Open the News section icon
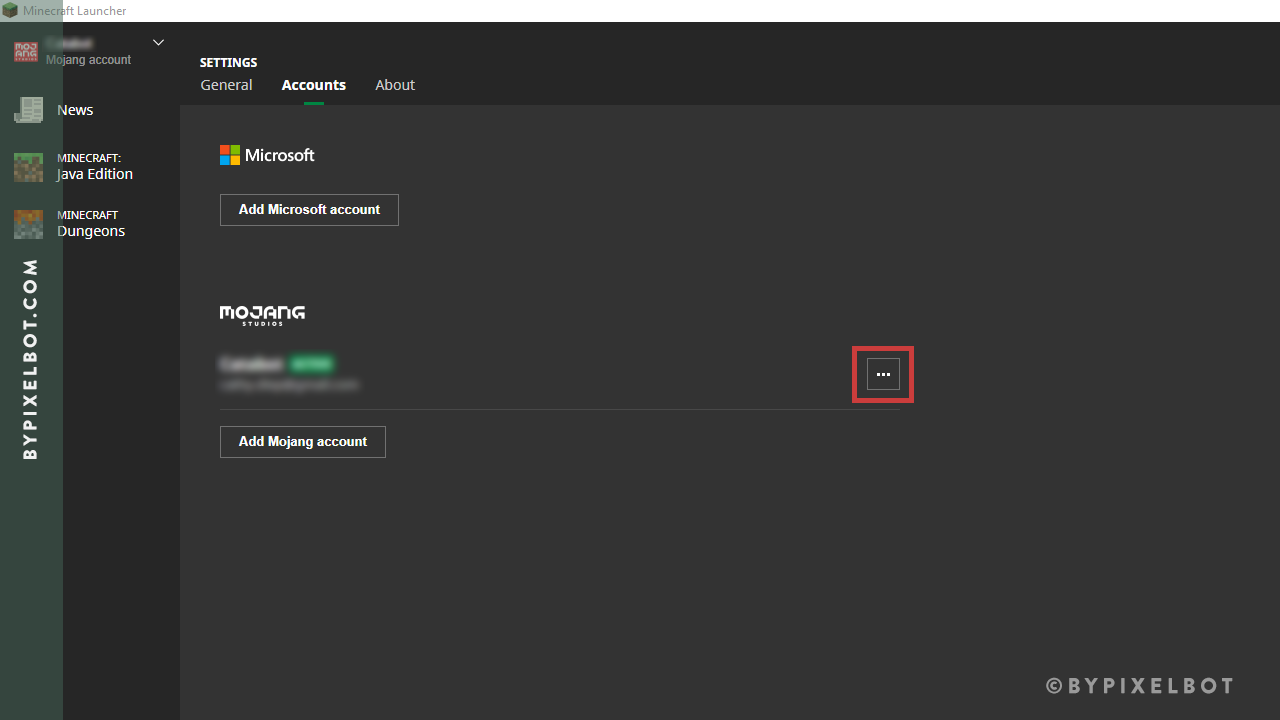Image resolution: width=1280 pixels, height=720 pixels. click(x=27, y=110)
